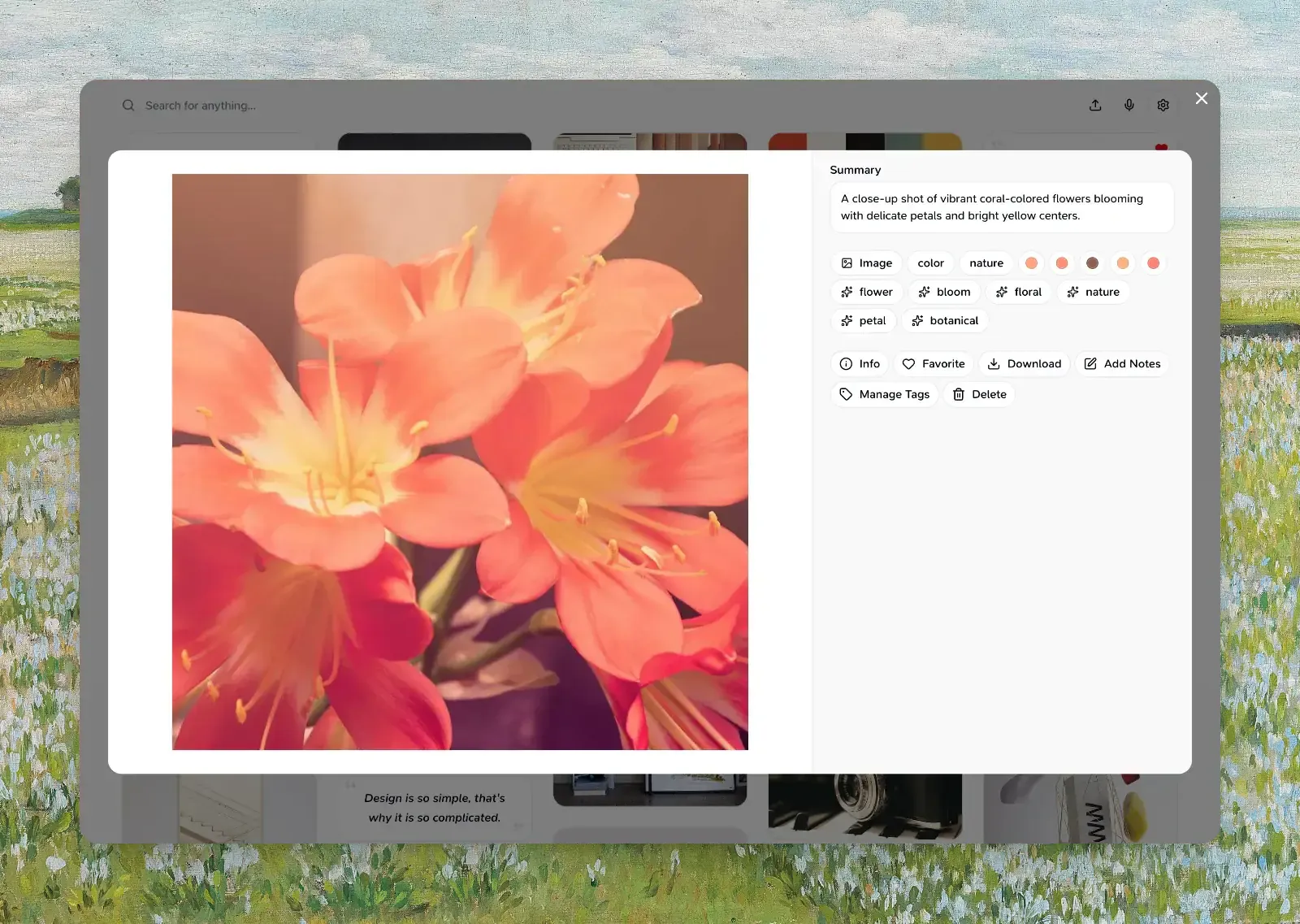
Task: Open the design quote card behind overlay
Action: [435, 808]
